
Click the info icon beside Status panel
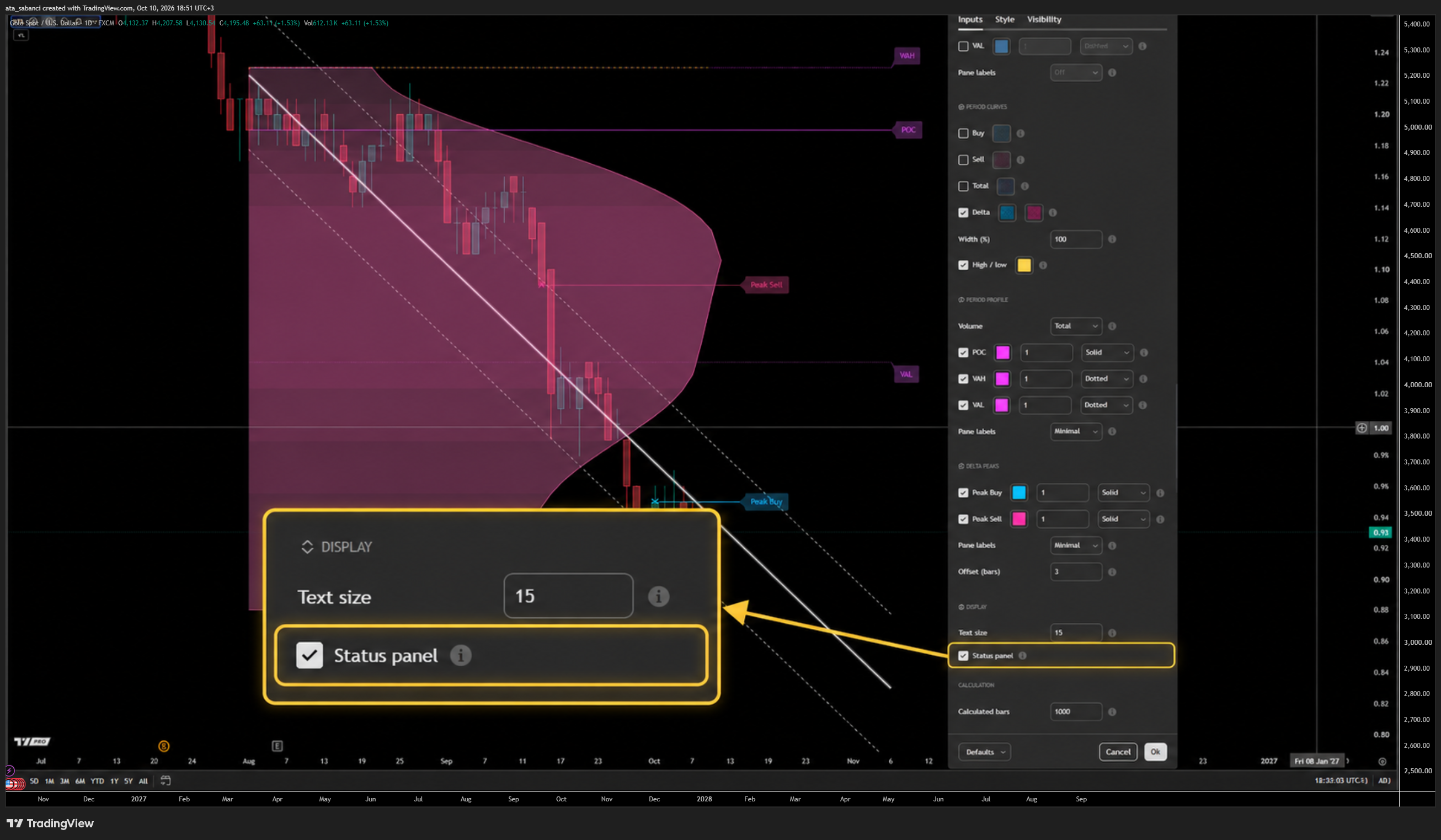point(1022,655)
